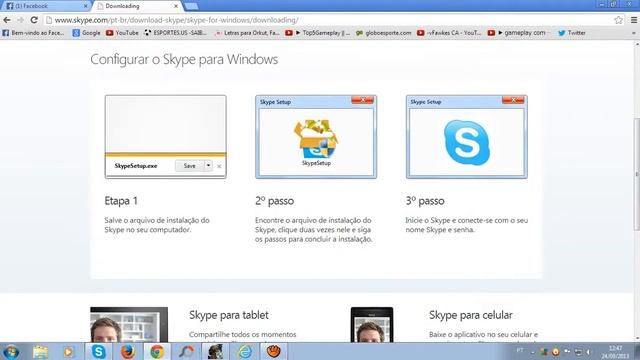The image size is (640, 360).
Task: Open the game character taskbar icon
Action: (216, 352)
